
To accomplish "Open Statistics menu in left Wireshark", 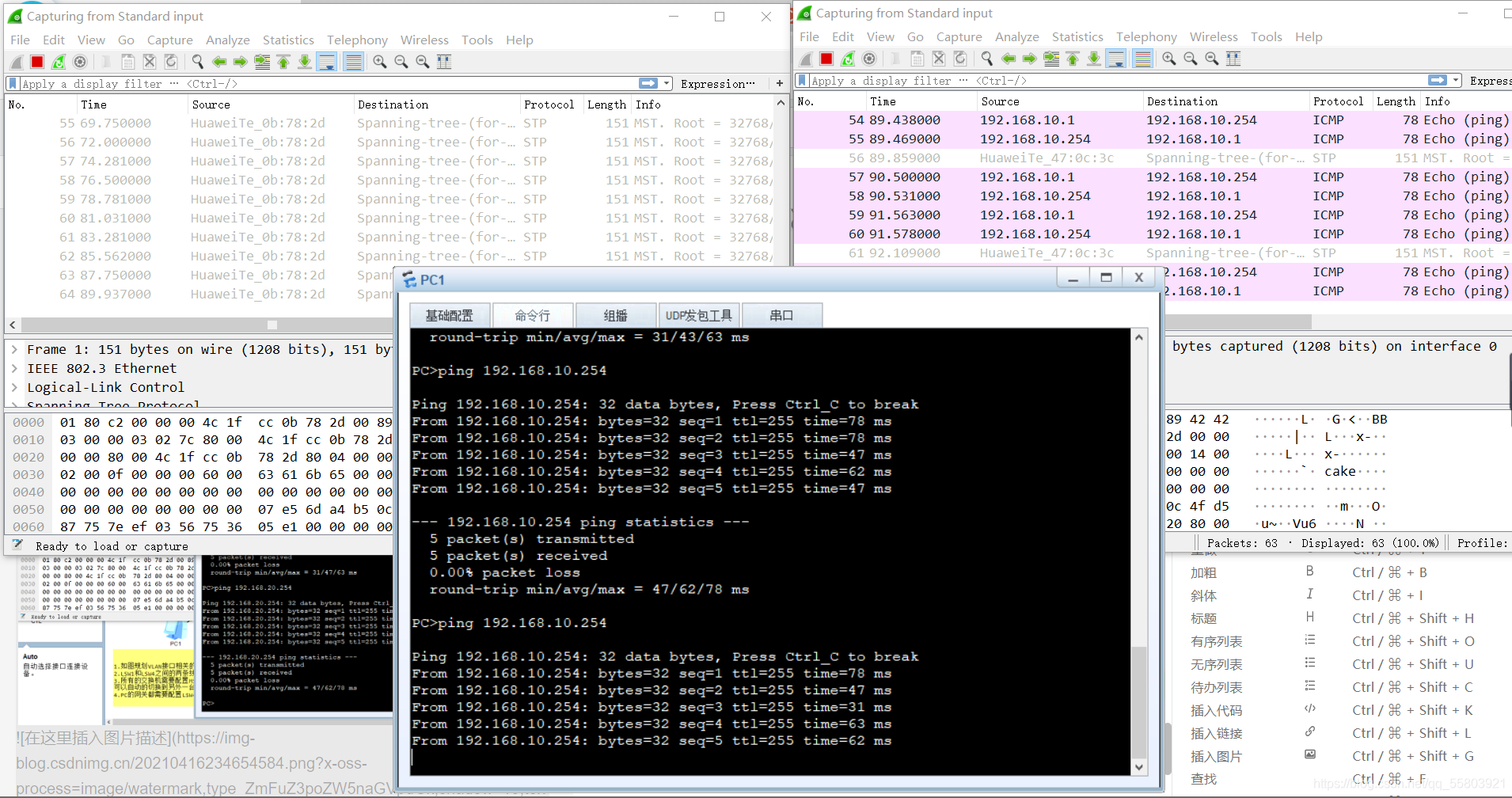I will click(288, 40).
